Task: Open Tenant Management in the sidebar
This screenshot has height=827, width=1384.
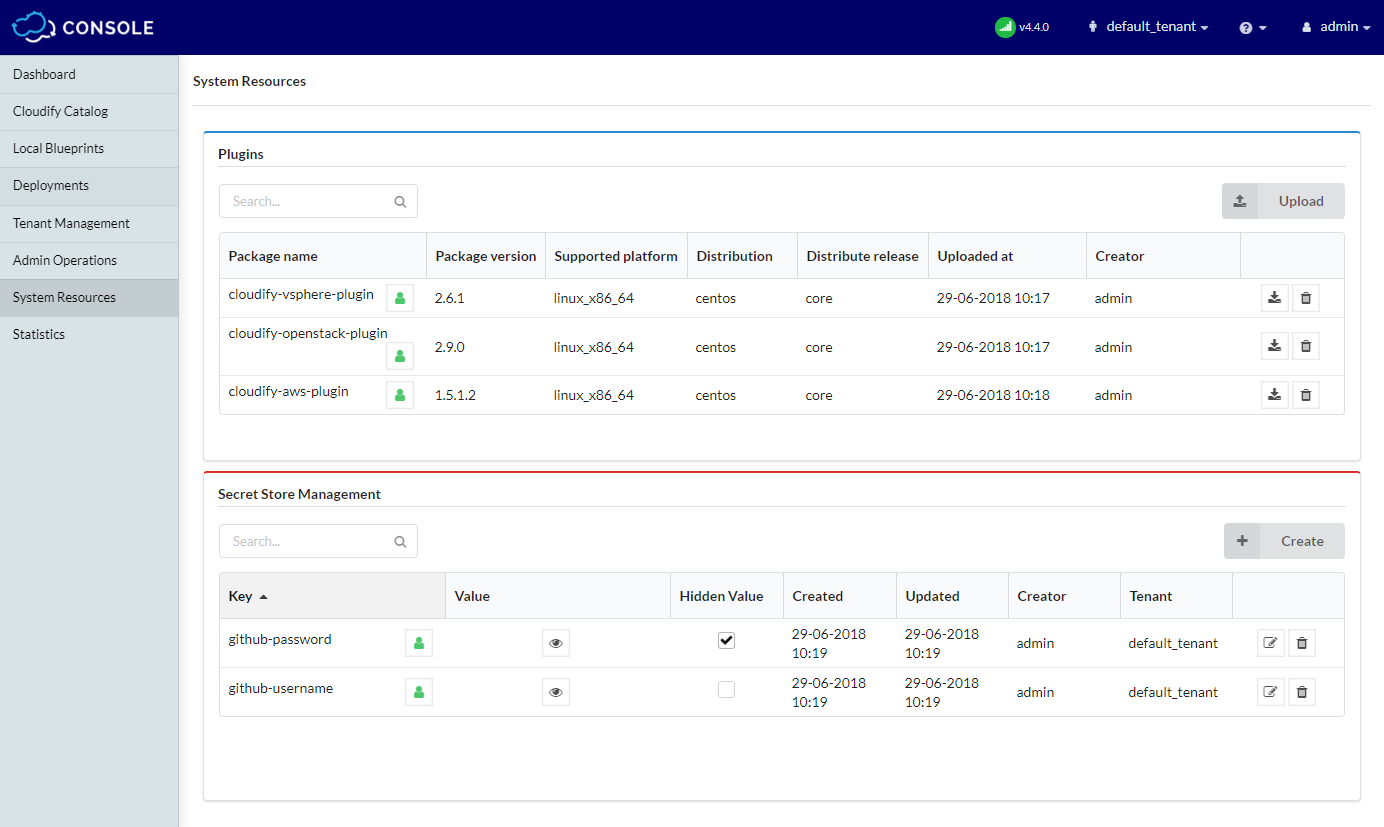Action: 89,223
